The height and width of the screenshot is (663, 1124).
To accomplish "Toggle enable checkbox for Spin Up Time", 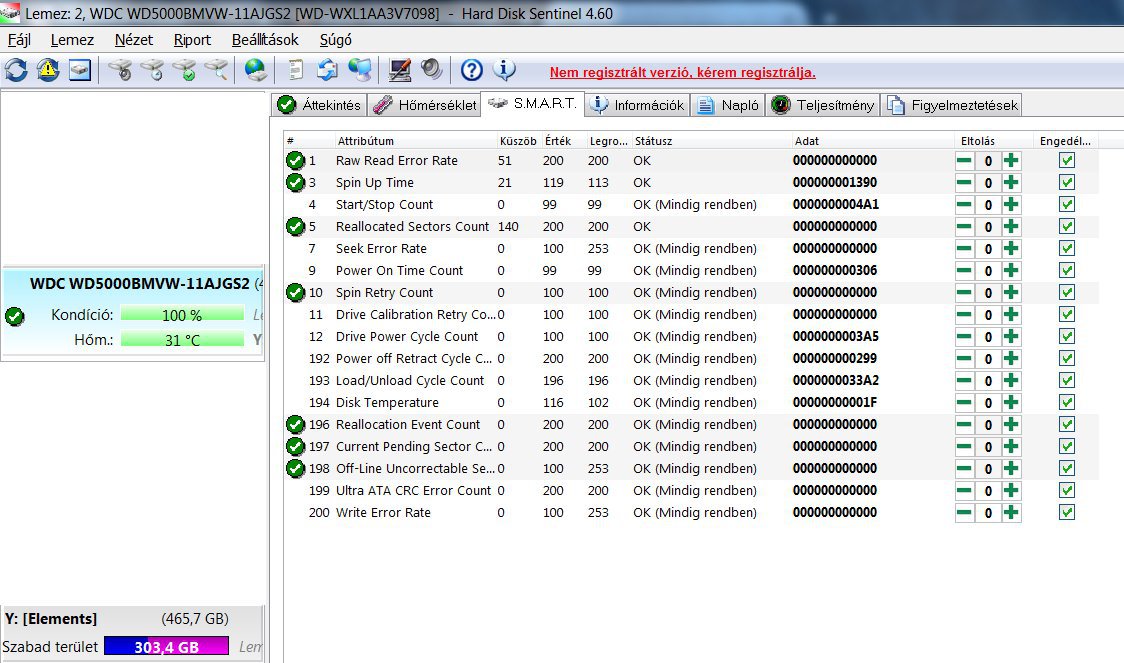I will click(1067, 183).
